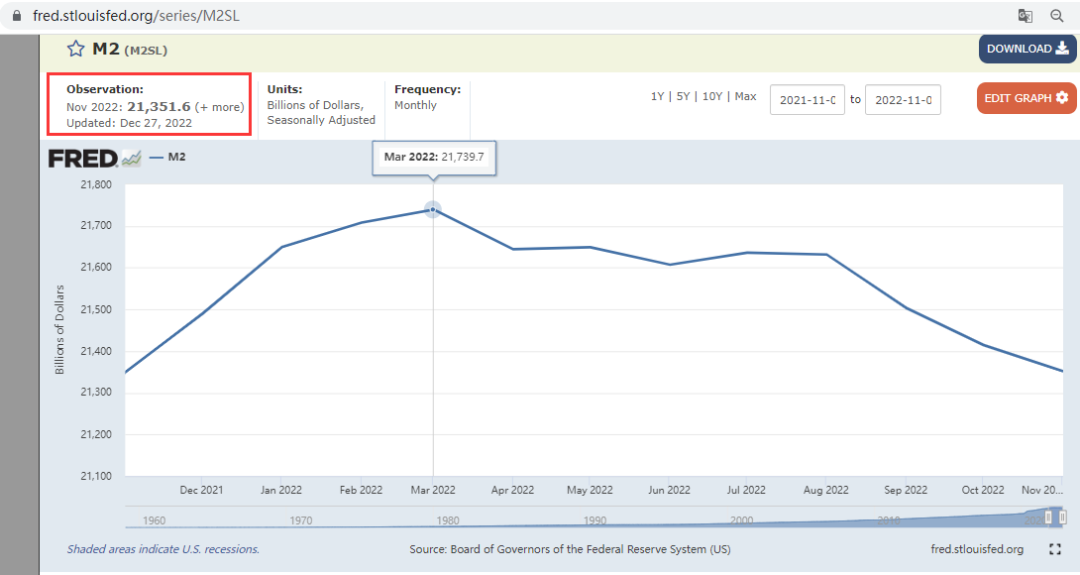Open EDIT GRAPH settings
The height and width of the screenshot is (575, 1080).
1026,98
